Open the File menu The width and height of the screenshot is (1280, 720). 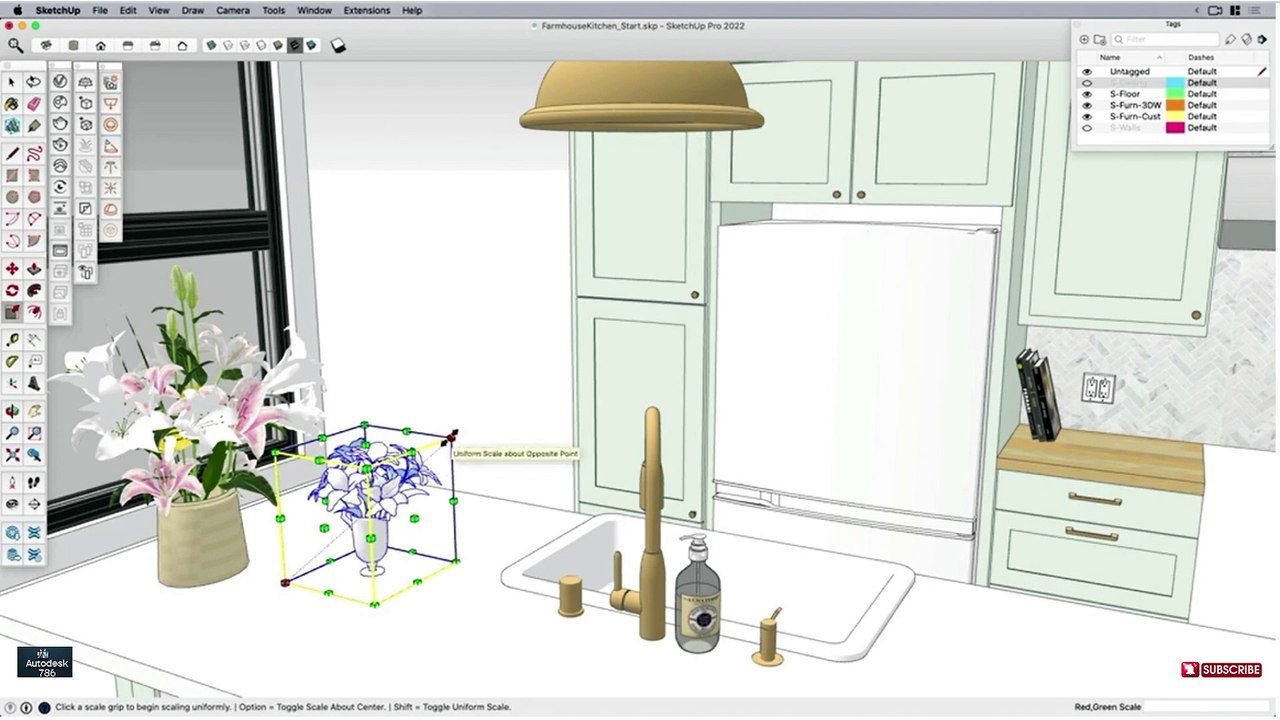click(100, 10)
